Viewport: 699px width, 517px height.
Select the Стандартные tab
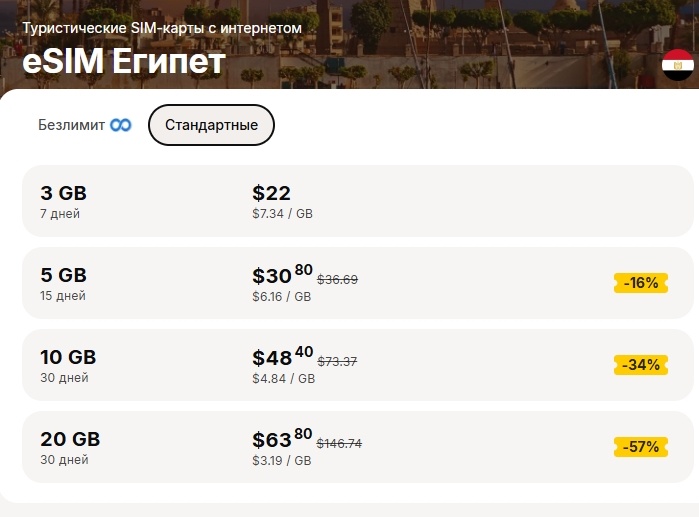click(211, 125)
